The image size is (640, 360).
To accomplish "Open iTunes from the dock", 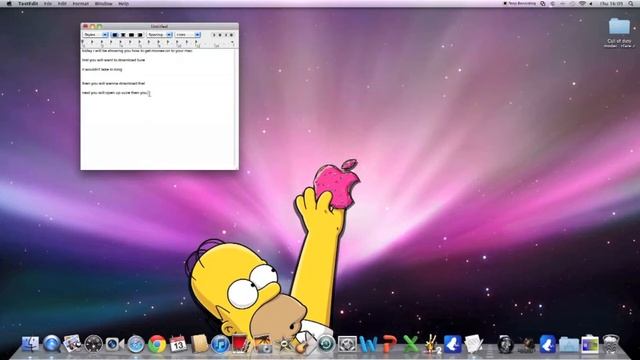I will coord(220,344).
